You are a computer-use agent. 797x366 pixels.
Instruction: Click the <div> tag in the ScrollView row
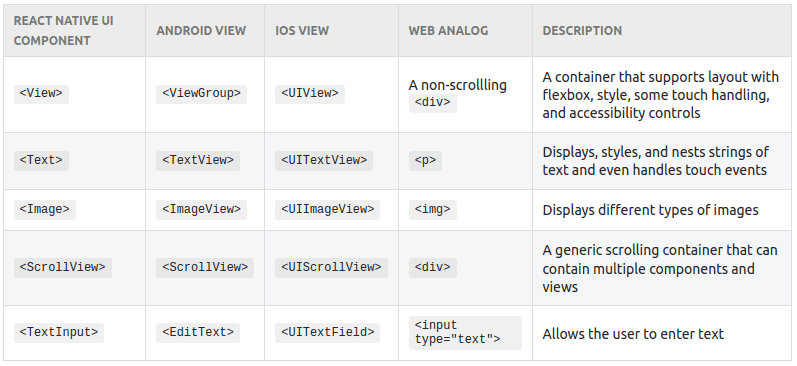tap(433, 268)
